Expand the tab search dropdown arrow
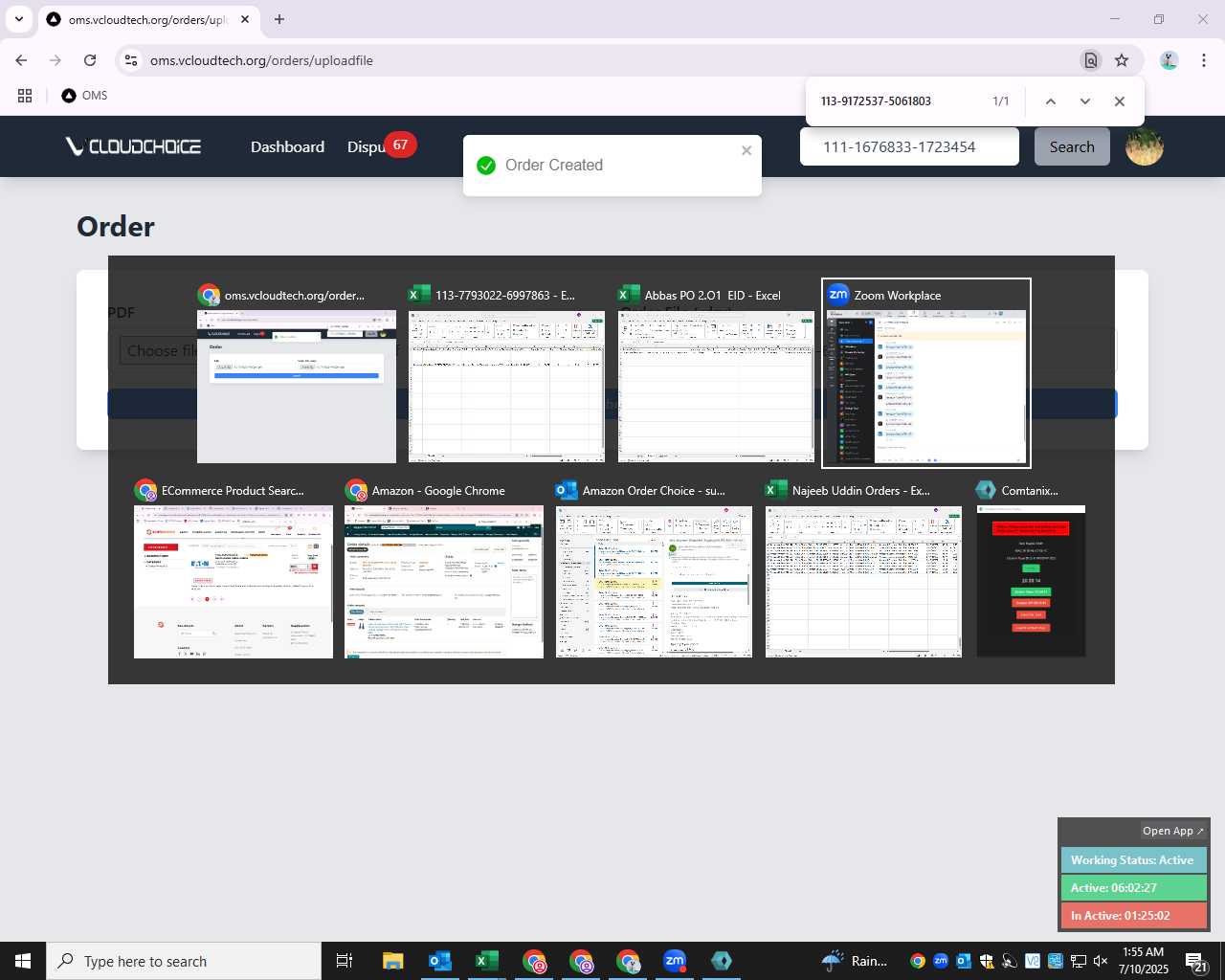 18,19
